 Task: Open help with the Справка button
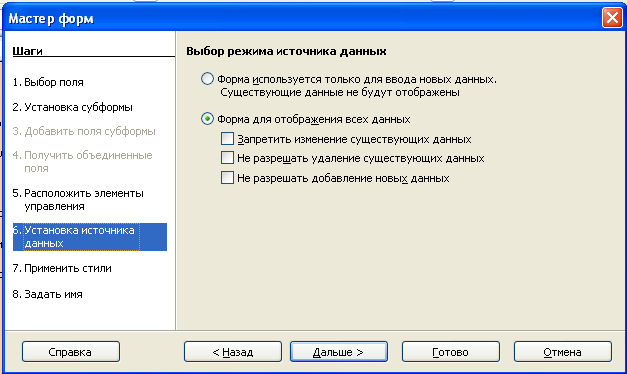coord(71,352)
